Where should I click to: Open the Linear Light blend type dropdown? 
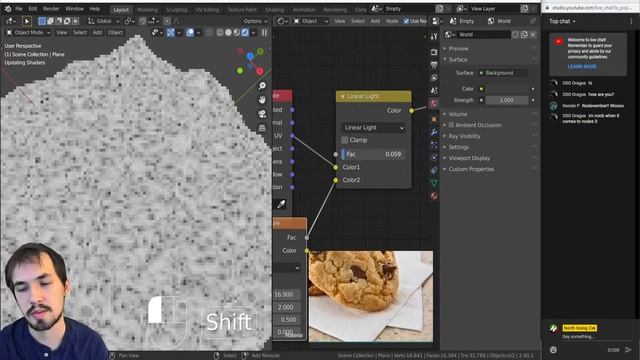coord(373,128)
